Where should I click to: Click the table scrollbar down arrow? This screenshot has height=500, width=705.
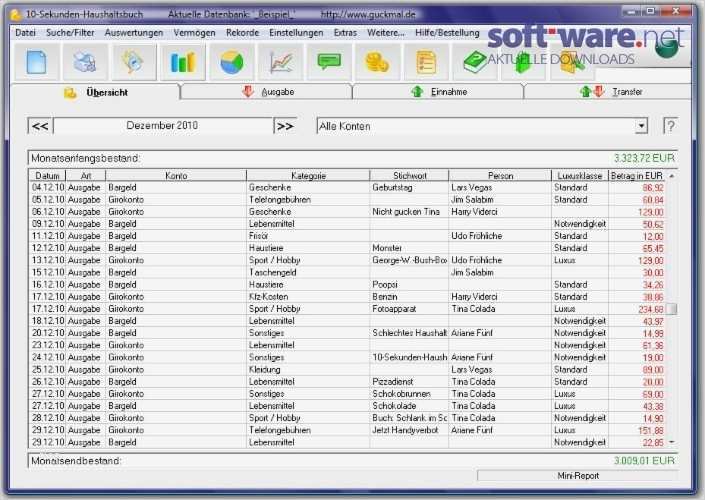pos(672,442)
